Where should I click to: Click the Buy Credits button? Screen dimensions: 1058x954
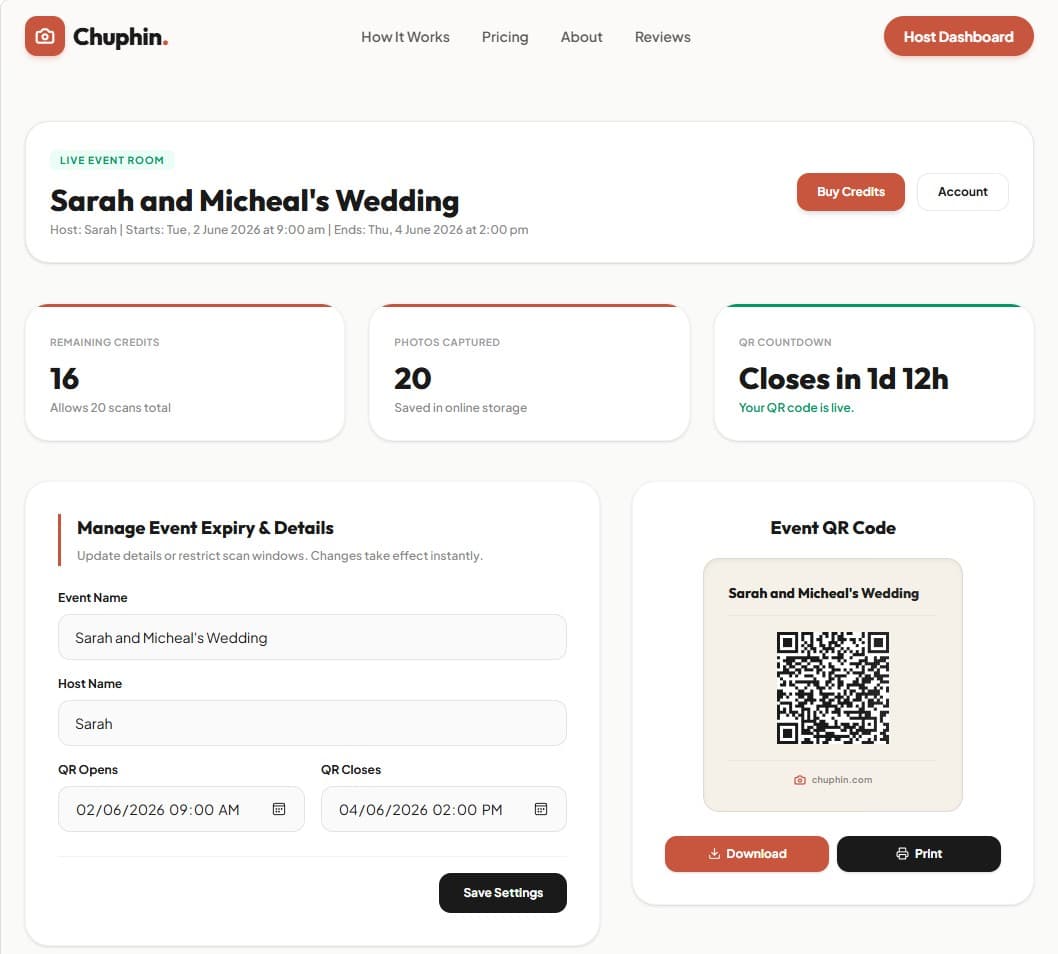[850, 192]
